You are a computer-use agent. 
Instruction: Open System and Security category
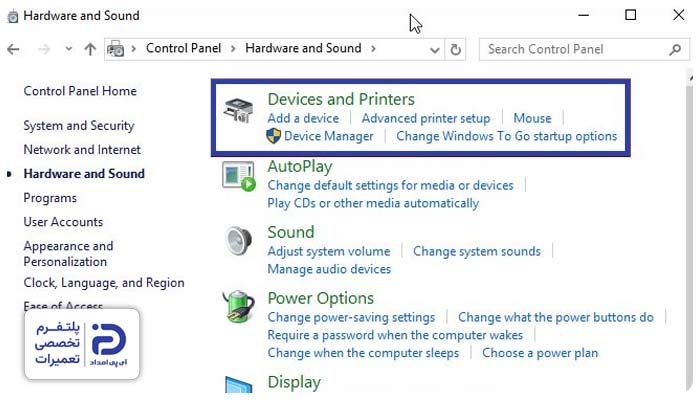(x=78, y=126)
